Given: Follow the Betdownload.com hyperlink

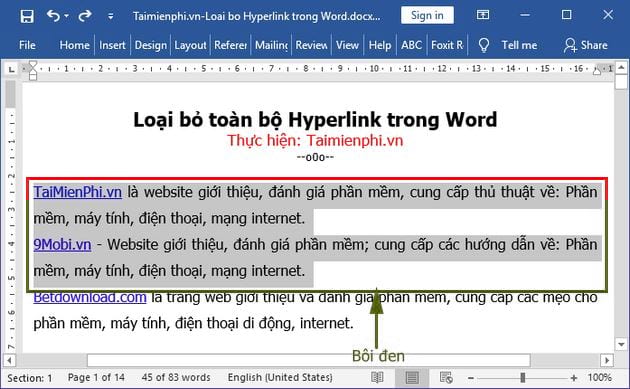Looking at the screenshot, I should coord(90,297).
